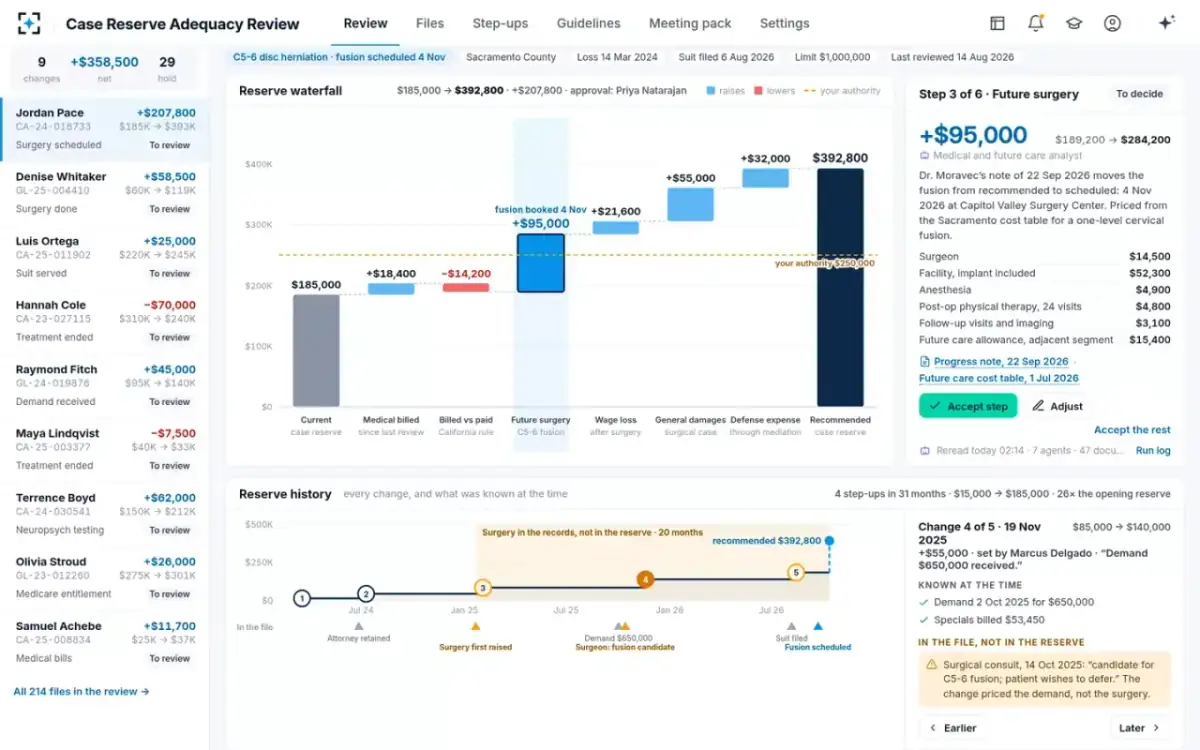Click the Accept step button
1200x750 pixels.
(968, 406)
